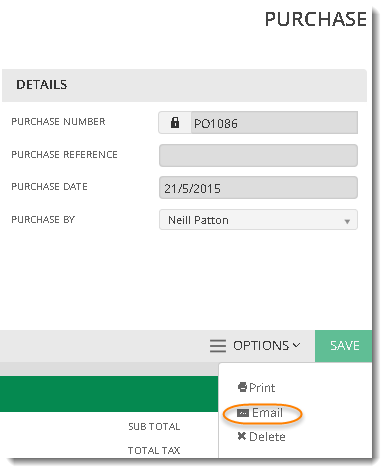387x473 pixels.
Task: Click the Sub Total label
Action: pos(154,426)
